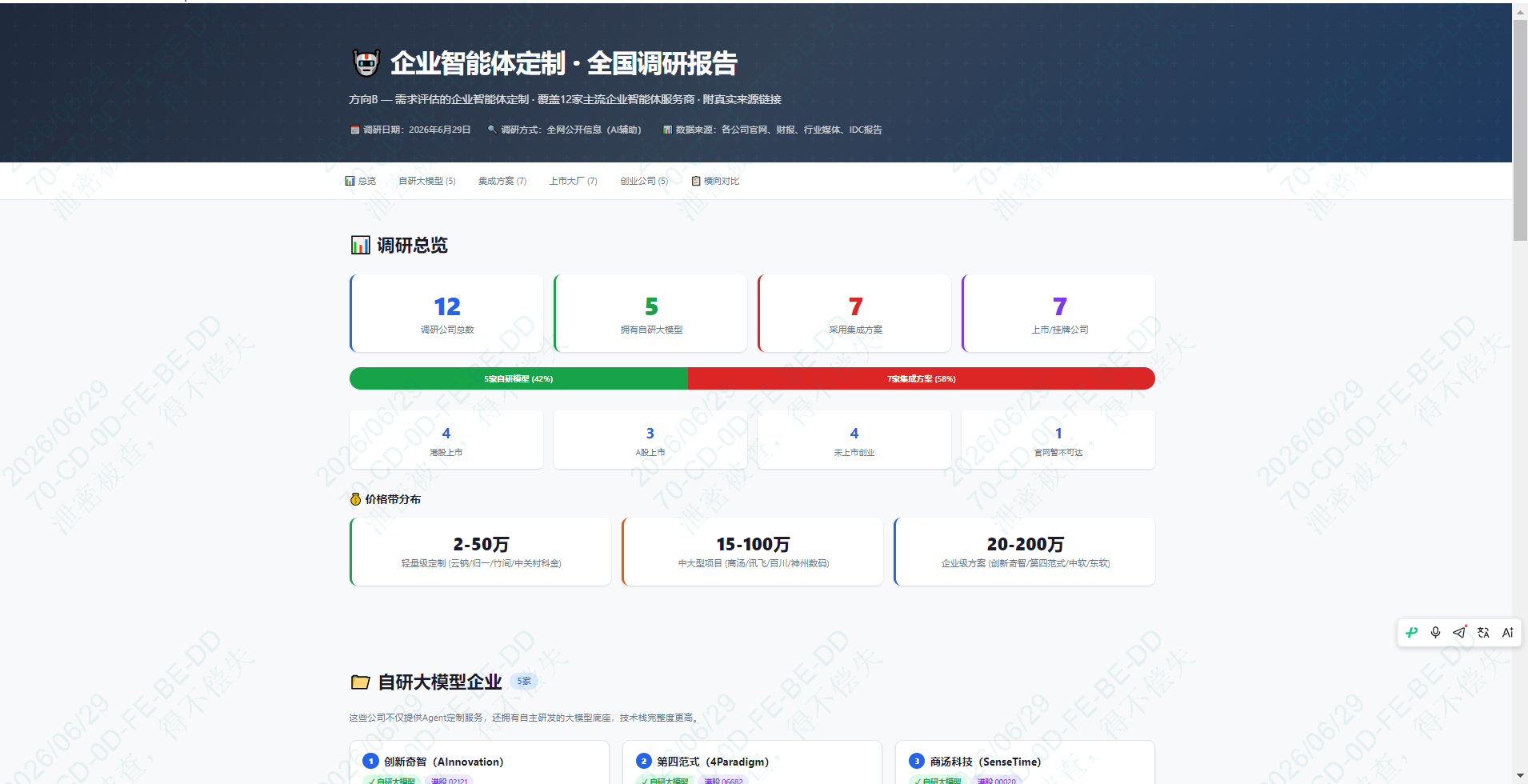Click the scrollbar up arrow

coord(1520,11)
